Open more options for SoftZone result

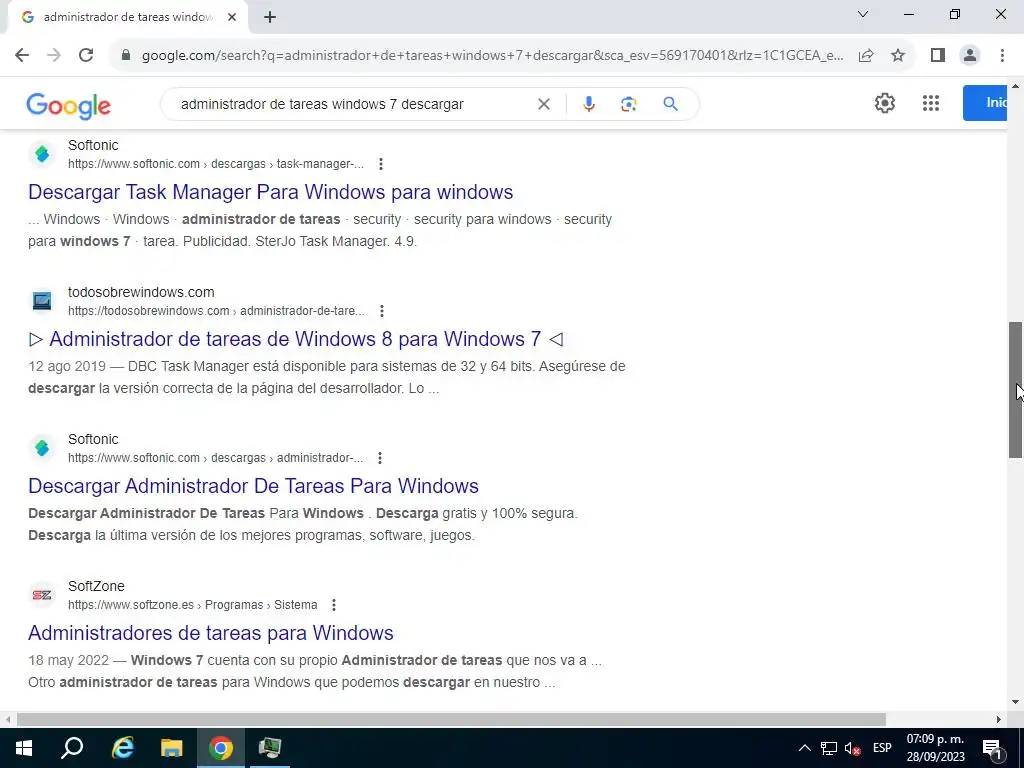click(x=334, y=605)
